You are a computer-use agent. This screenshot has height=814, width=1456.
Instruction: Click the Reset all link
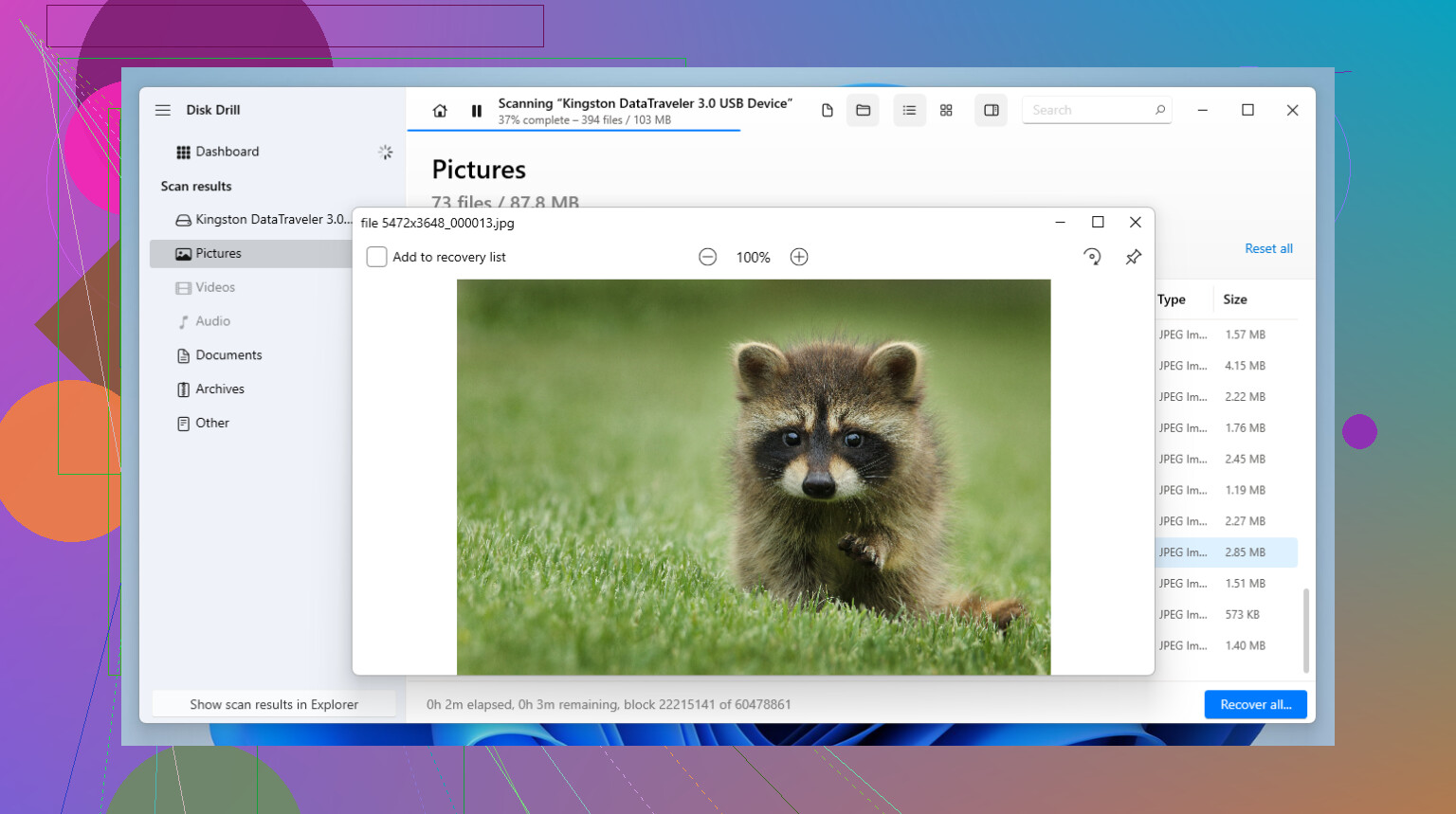point(1268,248)
